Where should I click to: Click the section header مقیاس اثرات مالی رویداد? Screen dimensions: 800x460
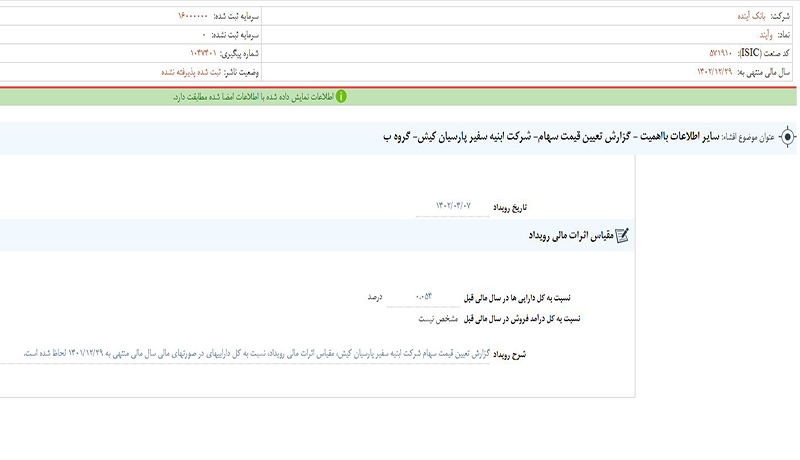(x=569, y=236)
